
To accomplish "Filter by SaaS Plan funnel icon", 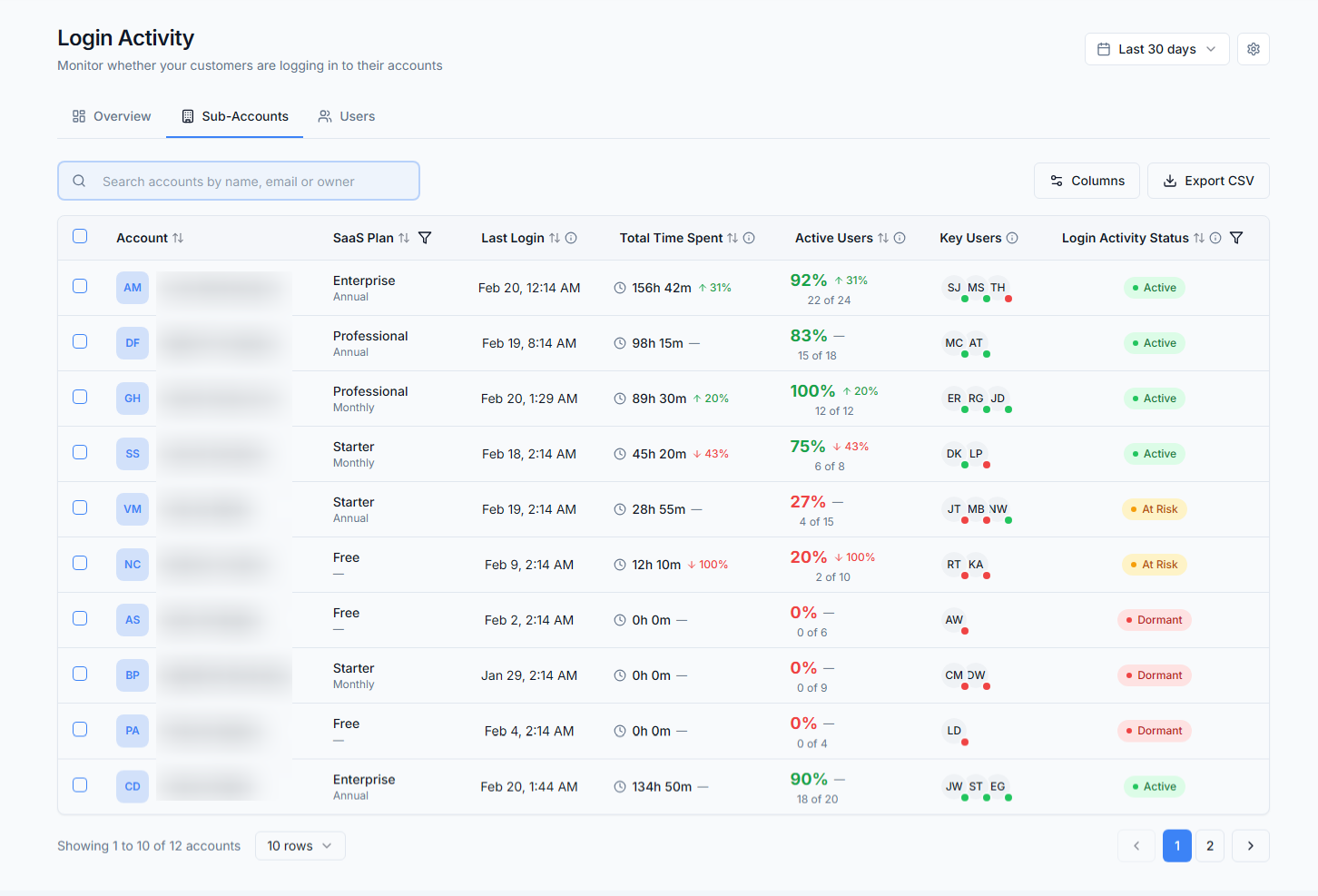I will [x=424, y=238].
